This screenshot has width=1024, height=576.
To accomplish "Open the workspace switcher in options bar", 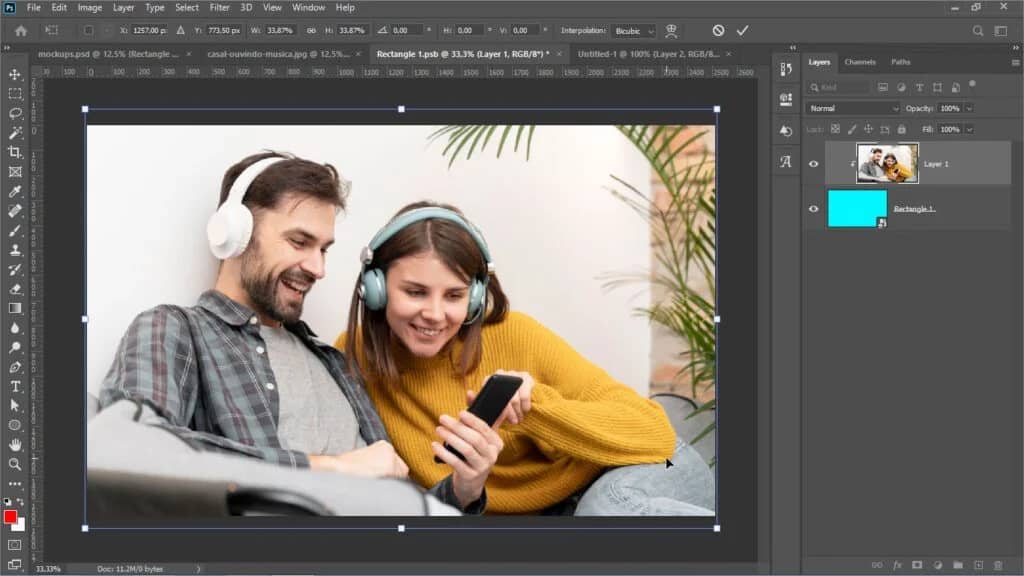I will coord(1000,31).
